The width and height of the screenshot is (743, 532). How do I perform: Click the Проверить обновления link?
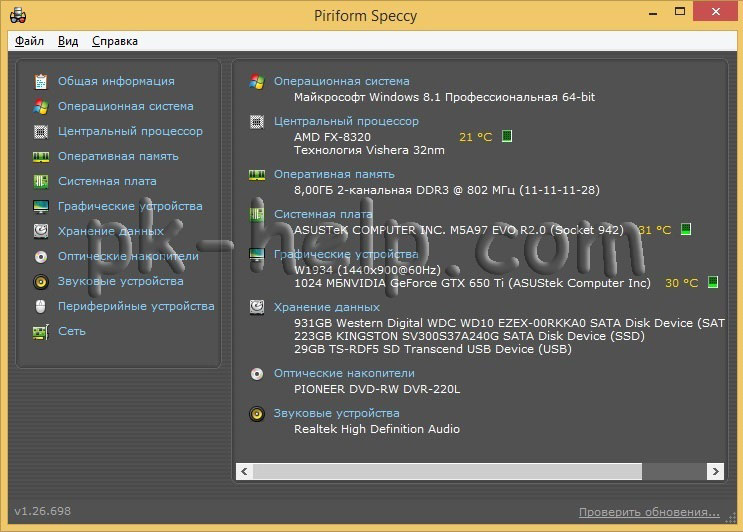click(649, 512)
